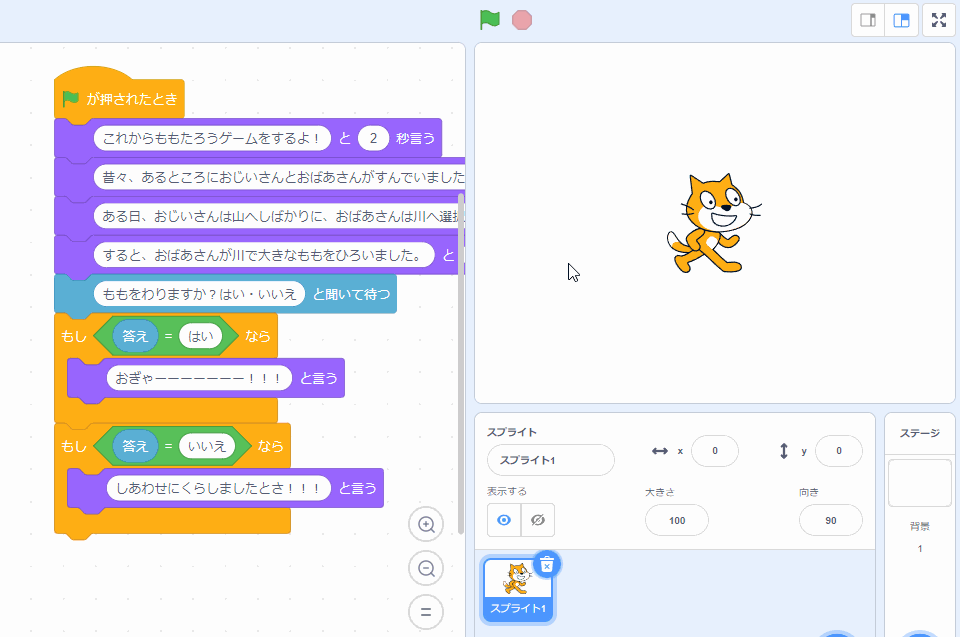Screen dimensions: 960x637
Task: Click text field starting 昔々、あるところに
Action: tap(279, 177)
